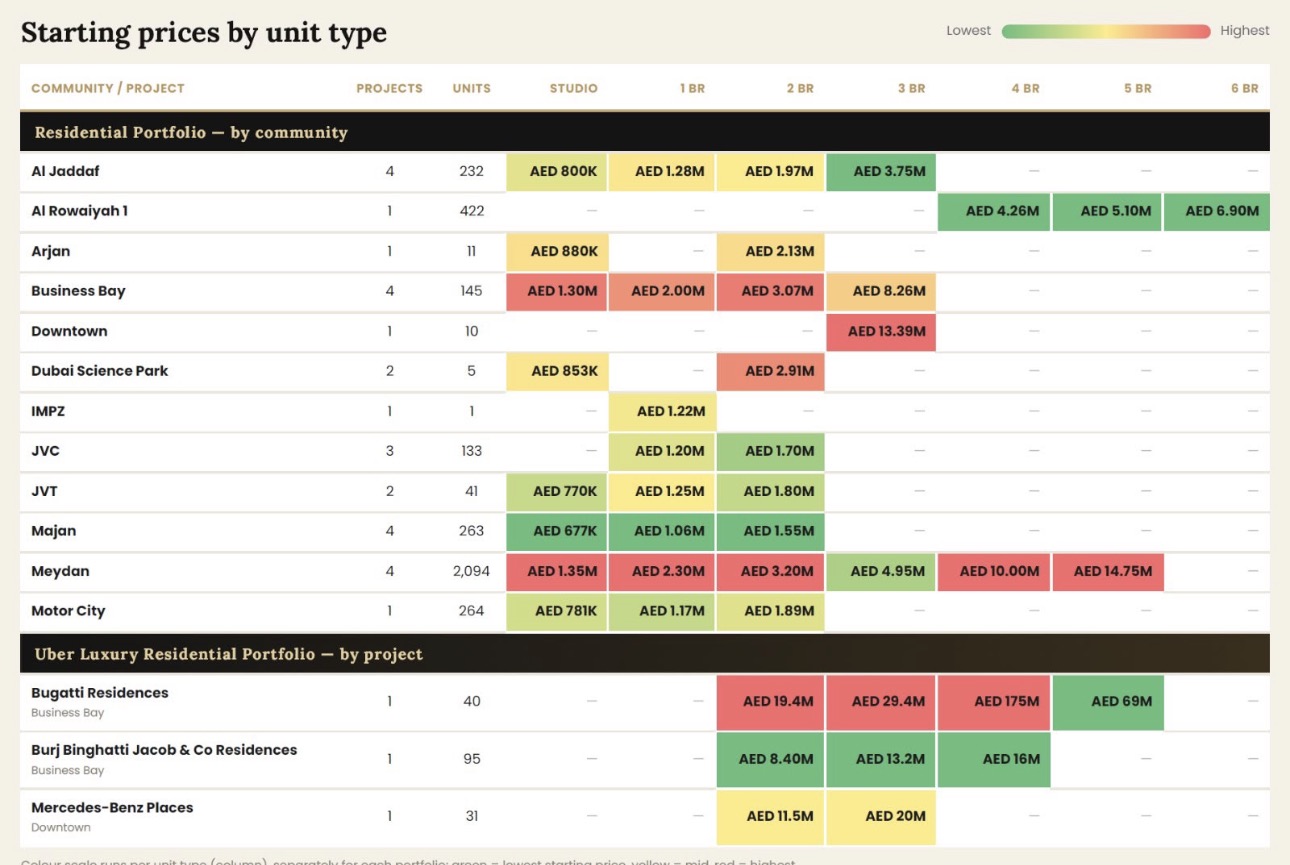Select the AED 16M Burj Binghatti price
Screen dimensions: 1290x865
pos(994,759)
